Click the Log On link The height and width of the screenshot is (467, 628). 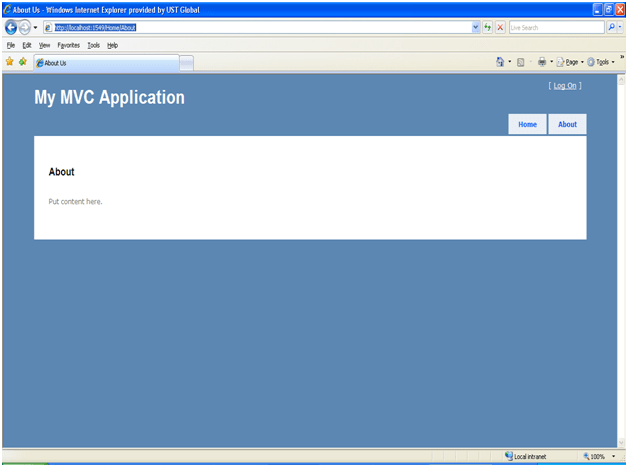coord(564,86)
